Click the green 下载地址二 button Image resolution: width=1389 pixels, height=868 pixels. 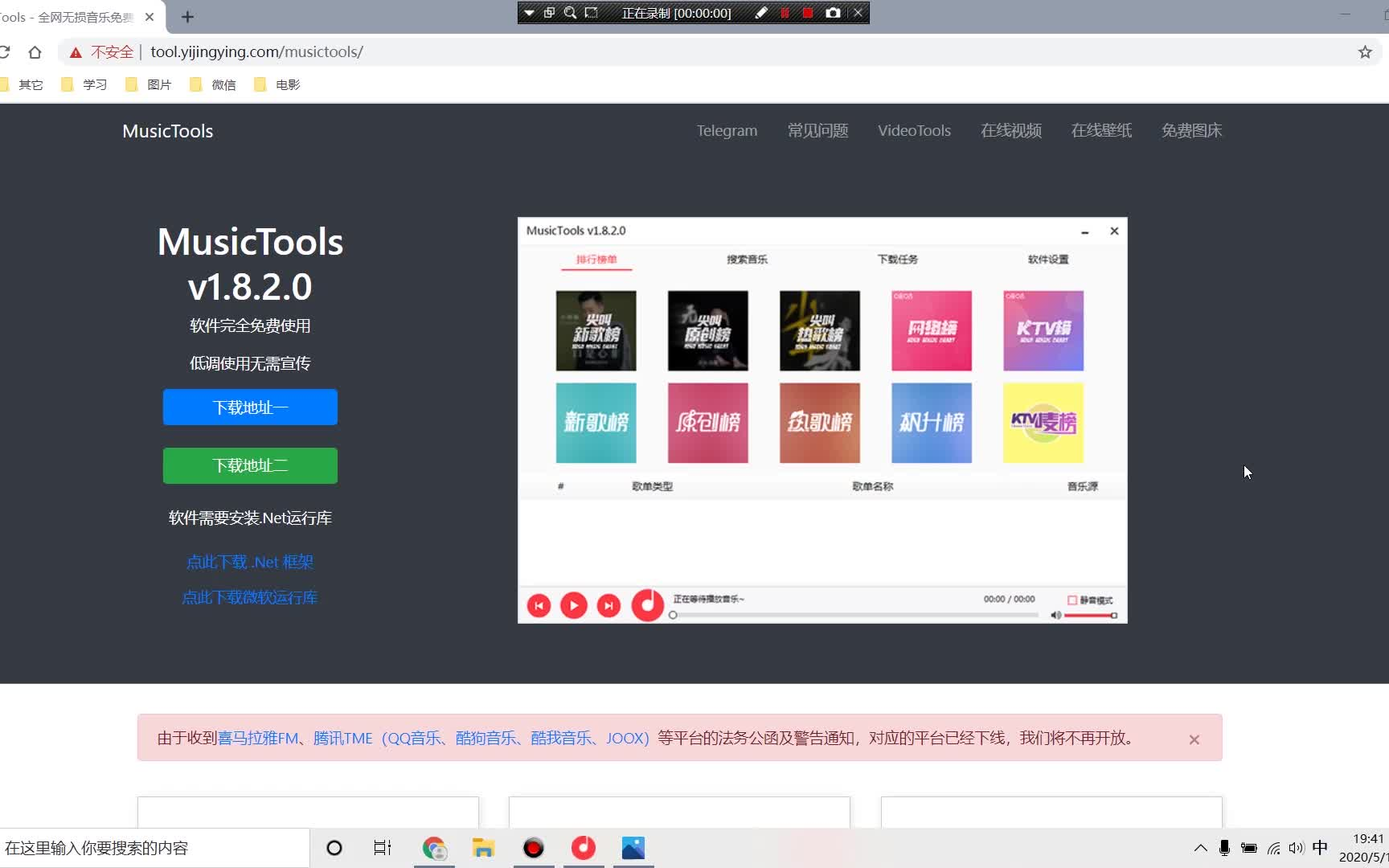click(250, 465)
